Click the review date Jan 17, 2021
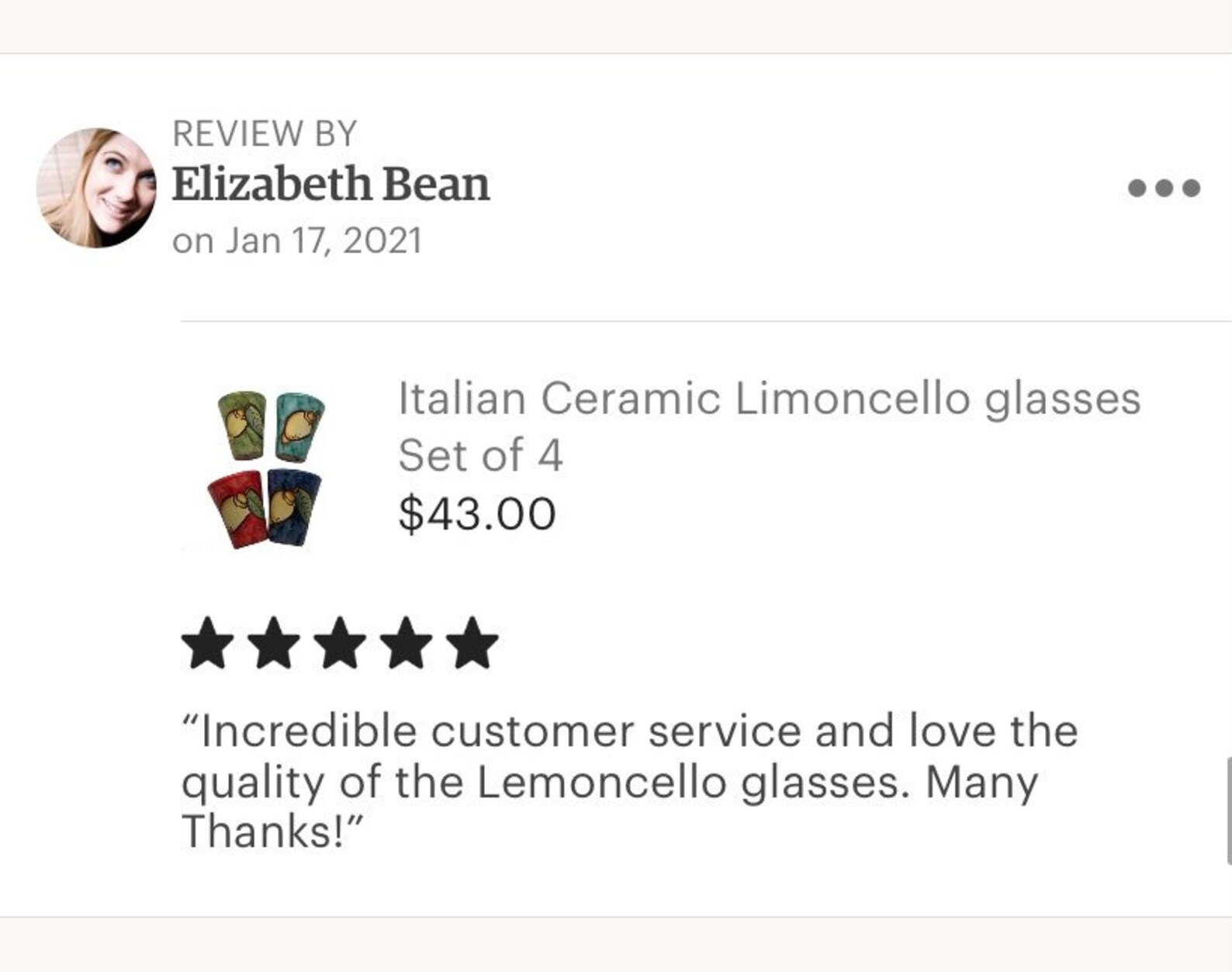Screen dimensions: 1232x972 tap(297, 240)
